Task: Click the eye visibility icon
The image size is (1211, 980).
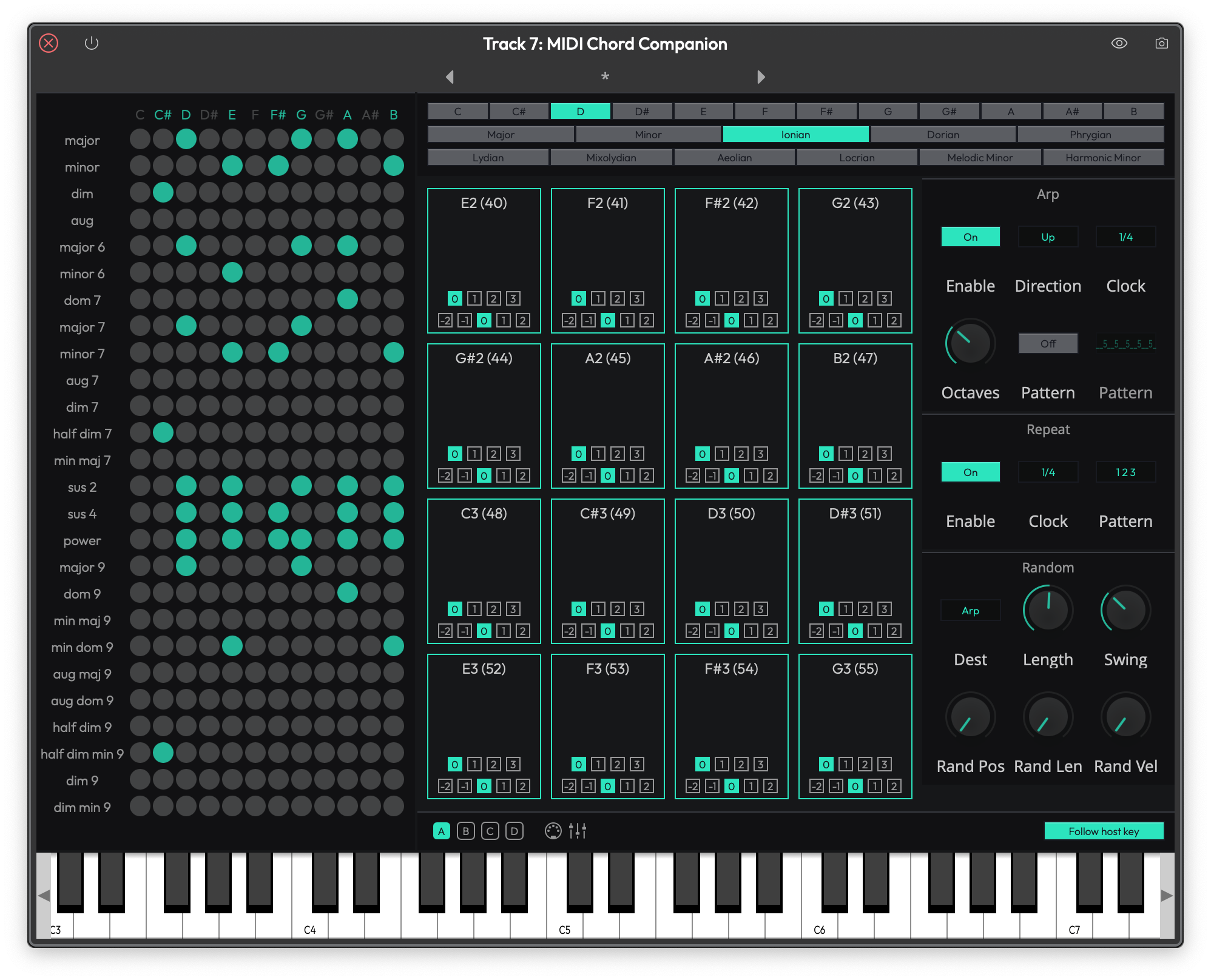Action: [1119, 43]
